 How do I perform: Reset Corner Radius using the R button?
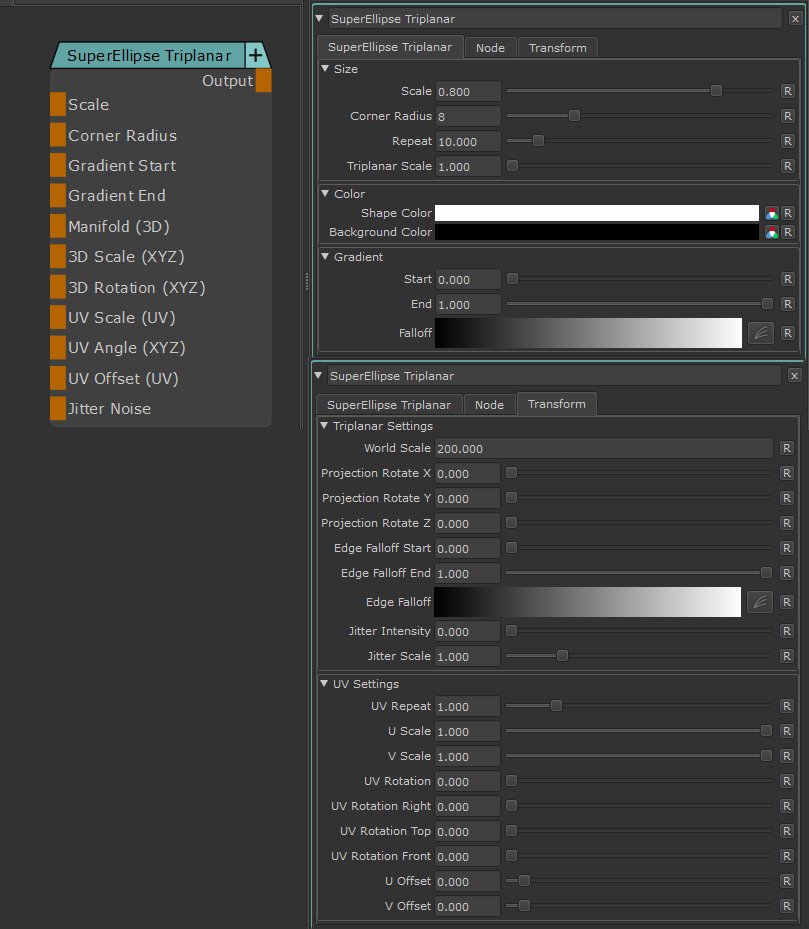[788, 116]
